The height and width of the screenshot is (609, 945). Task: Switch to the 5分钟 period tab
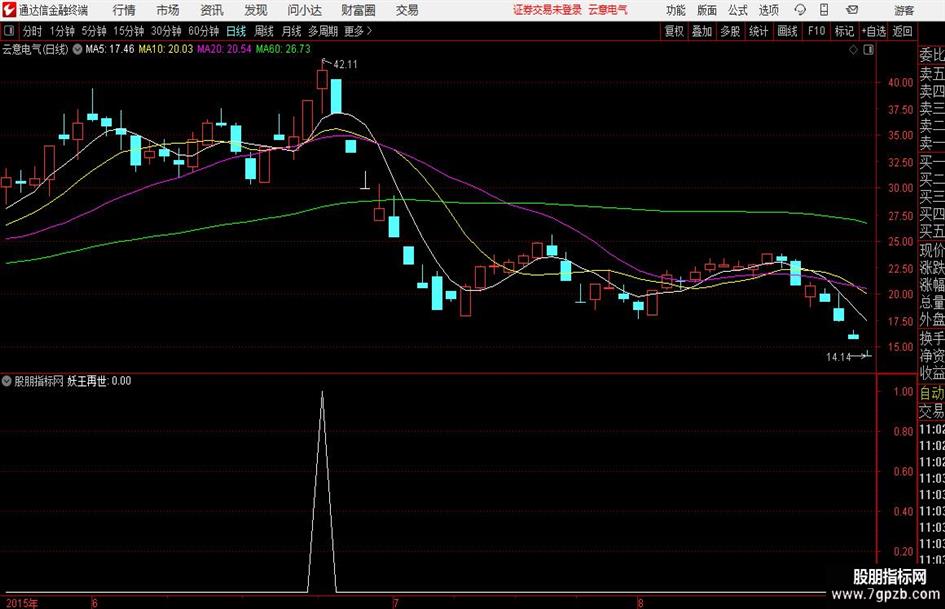click(94, 31)
